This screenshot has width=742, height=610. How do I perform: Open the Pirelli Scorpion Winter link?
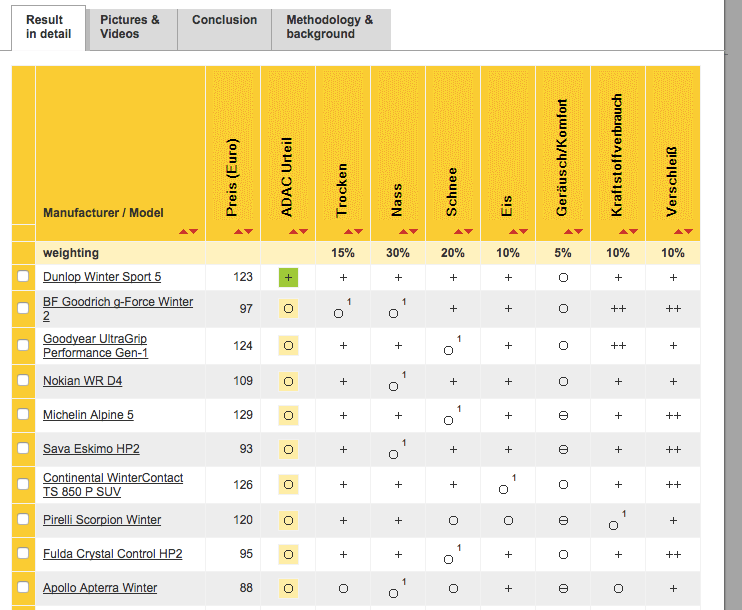[x=102, y=520]
